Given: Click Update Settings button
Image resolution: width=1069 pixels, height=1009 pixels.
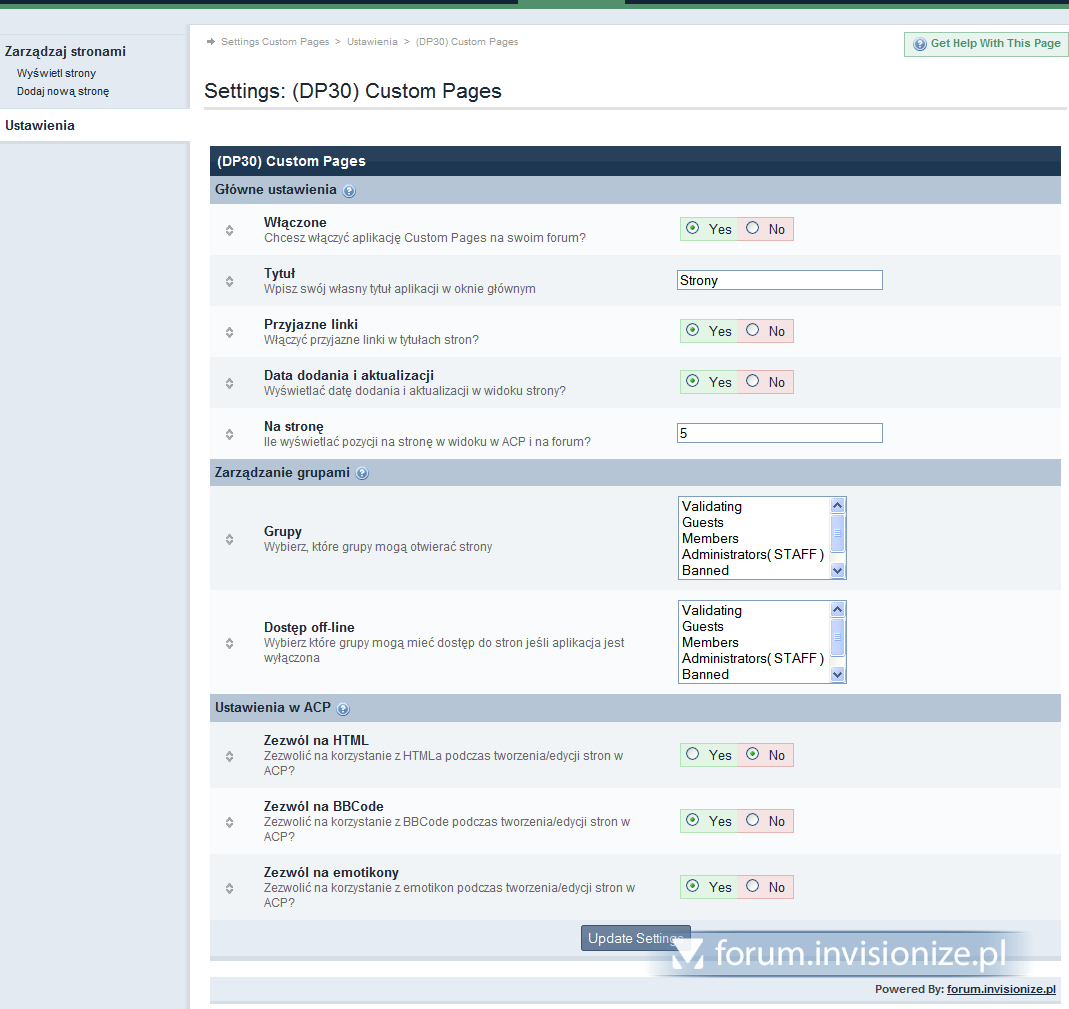Looking at the screenshot, I should click(x=635, y=938).
